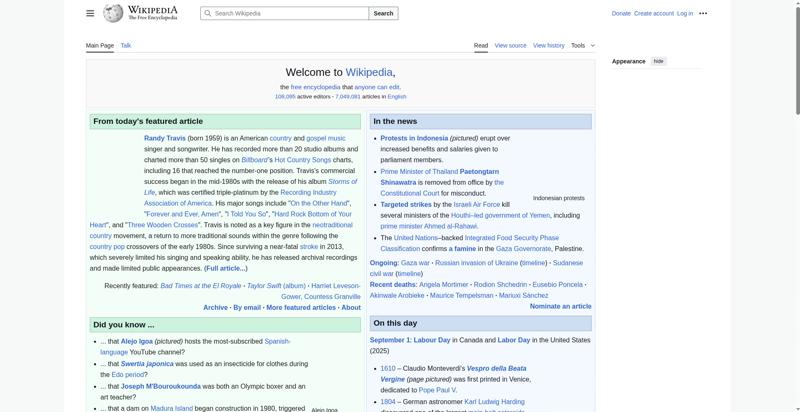Click the Gaza war ongoing link

click(415, 263)
